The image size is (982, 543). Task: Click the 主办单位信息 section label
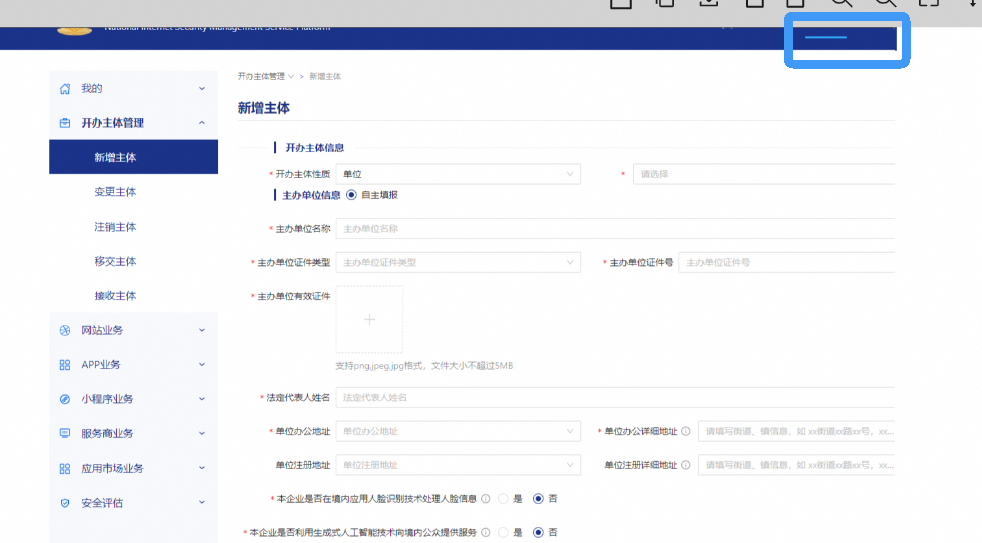click(311, 195)
